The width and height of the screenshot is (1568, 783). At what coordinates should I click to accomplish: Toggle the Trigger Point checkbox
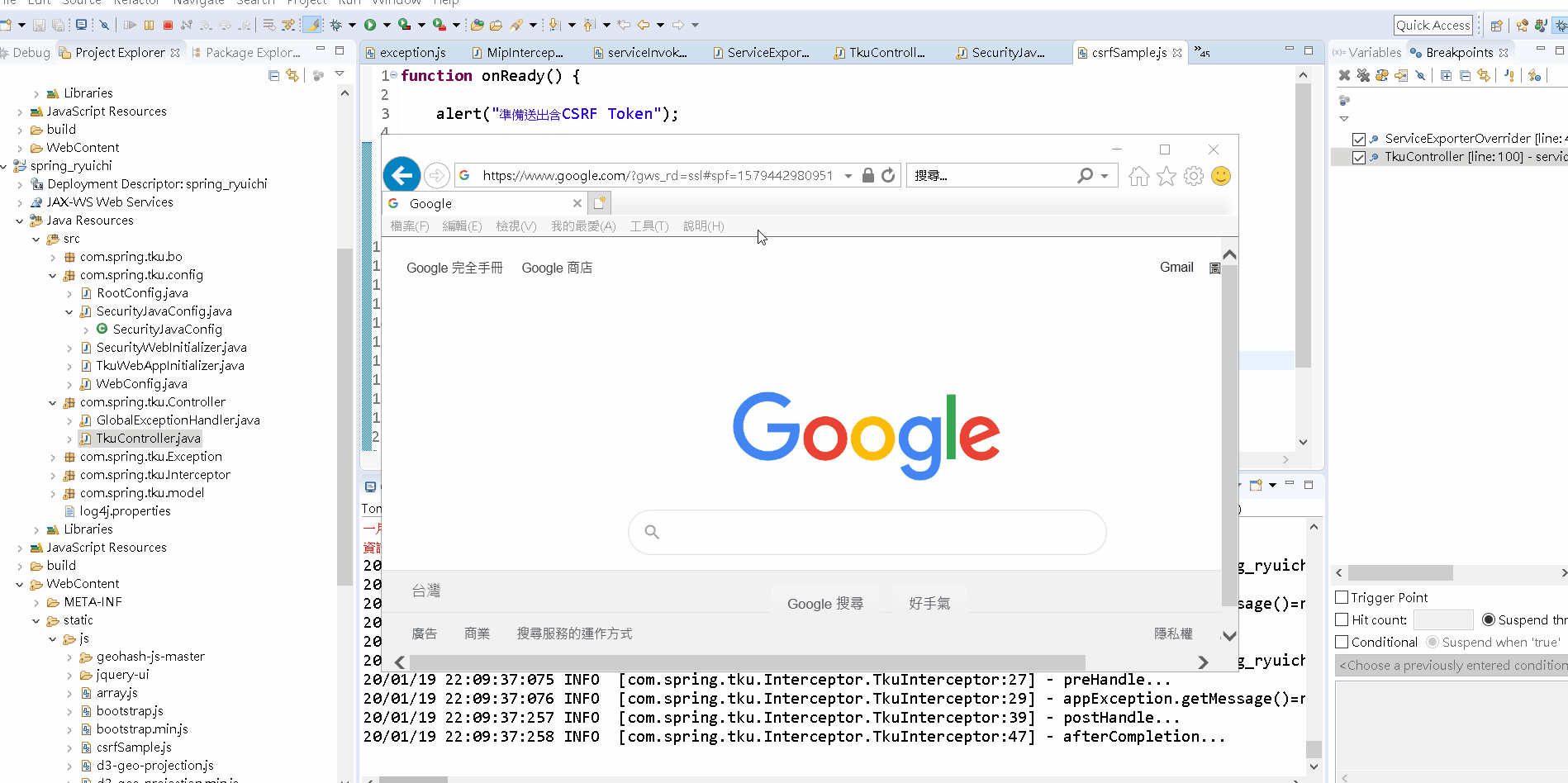[x=1342, y=597]
